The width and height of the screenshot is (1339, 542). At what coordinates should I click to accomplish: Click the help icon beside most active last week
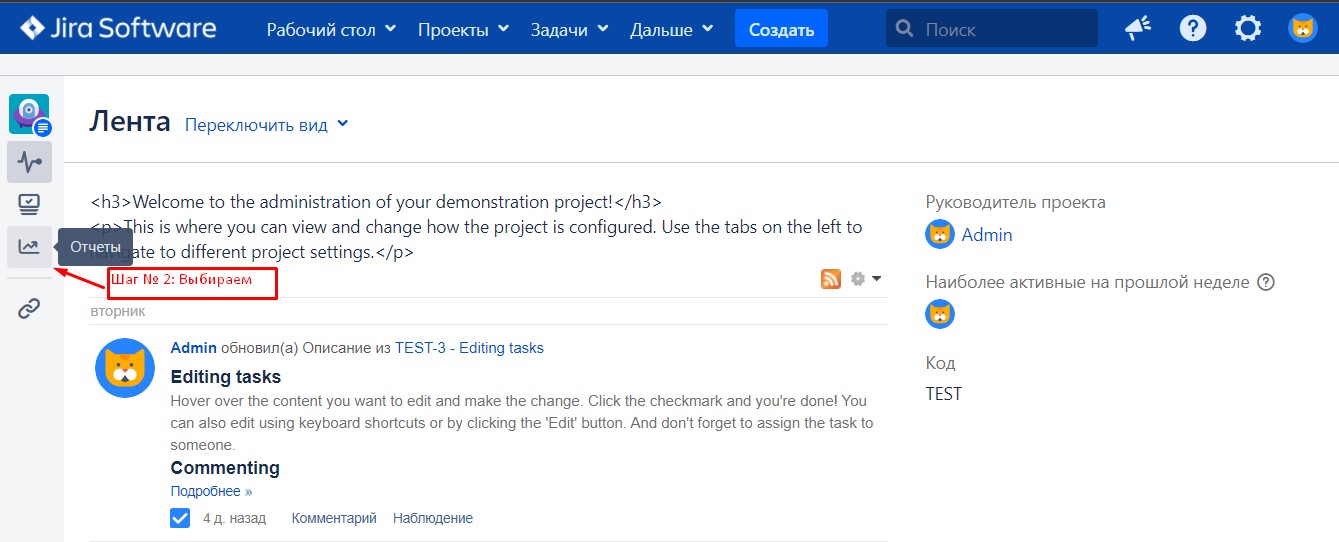coord(1266,282)
